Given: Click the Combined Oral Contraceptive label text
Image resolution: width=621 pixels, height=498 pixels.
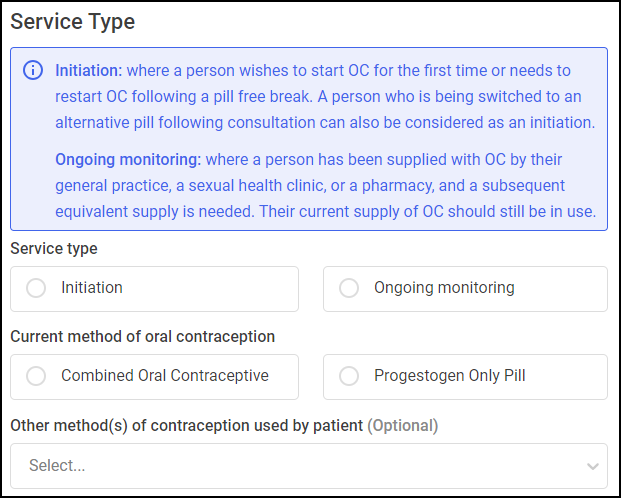Looking at the screenshot, I should 165,376.
